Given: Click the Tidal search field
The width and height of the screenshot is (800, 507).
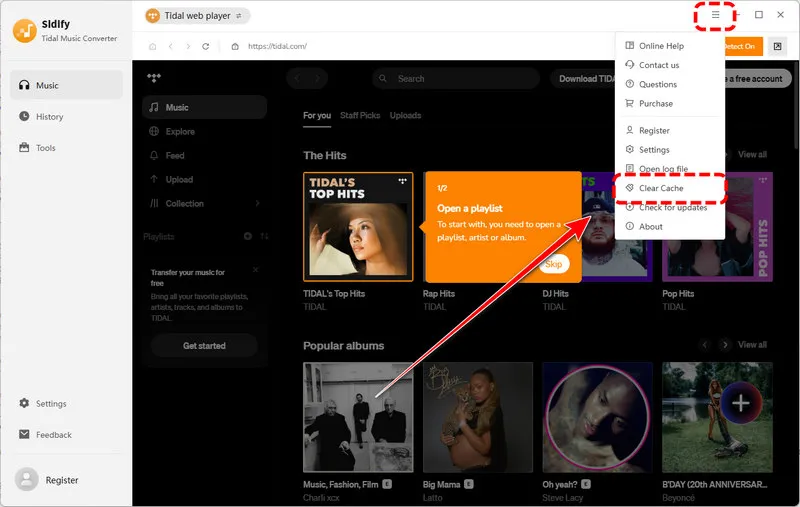Looking at the screenshot, I should 456,79.
